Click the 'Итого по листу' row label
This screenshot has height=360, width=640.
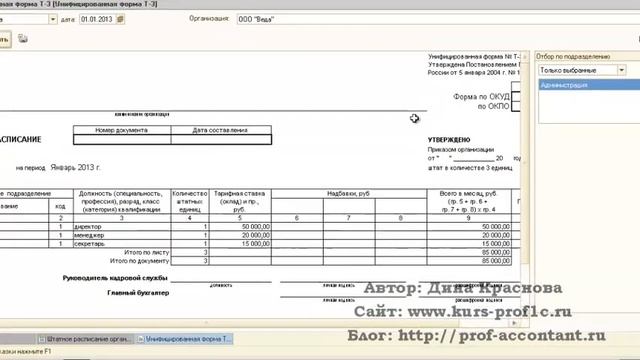coord(147,252)
